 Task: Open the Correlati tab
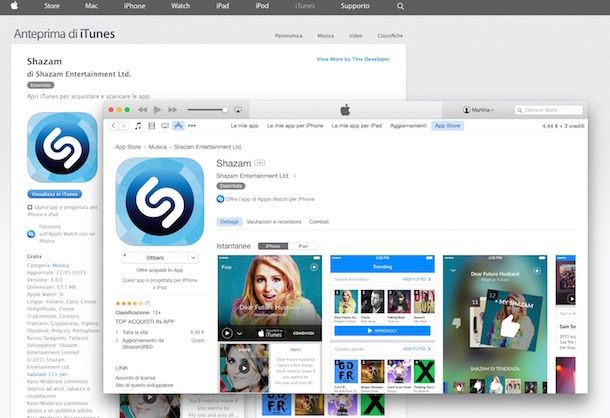(319, 222)
